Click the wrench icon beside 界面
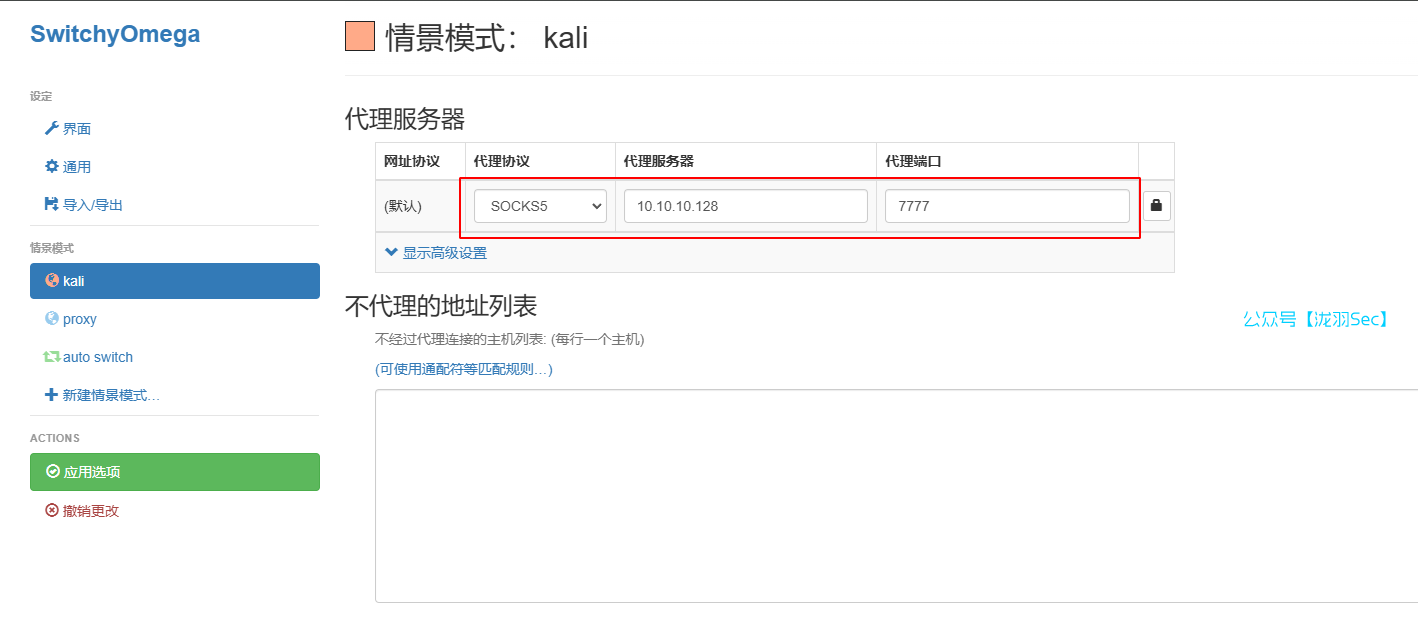 pos(52,129)
